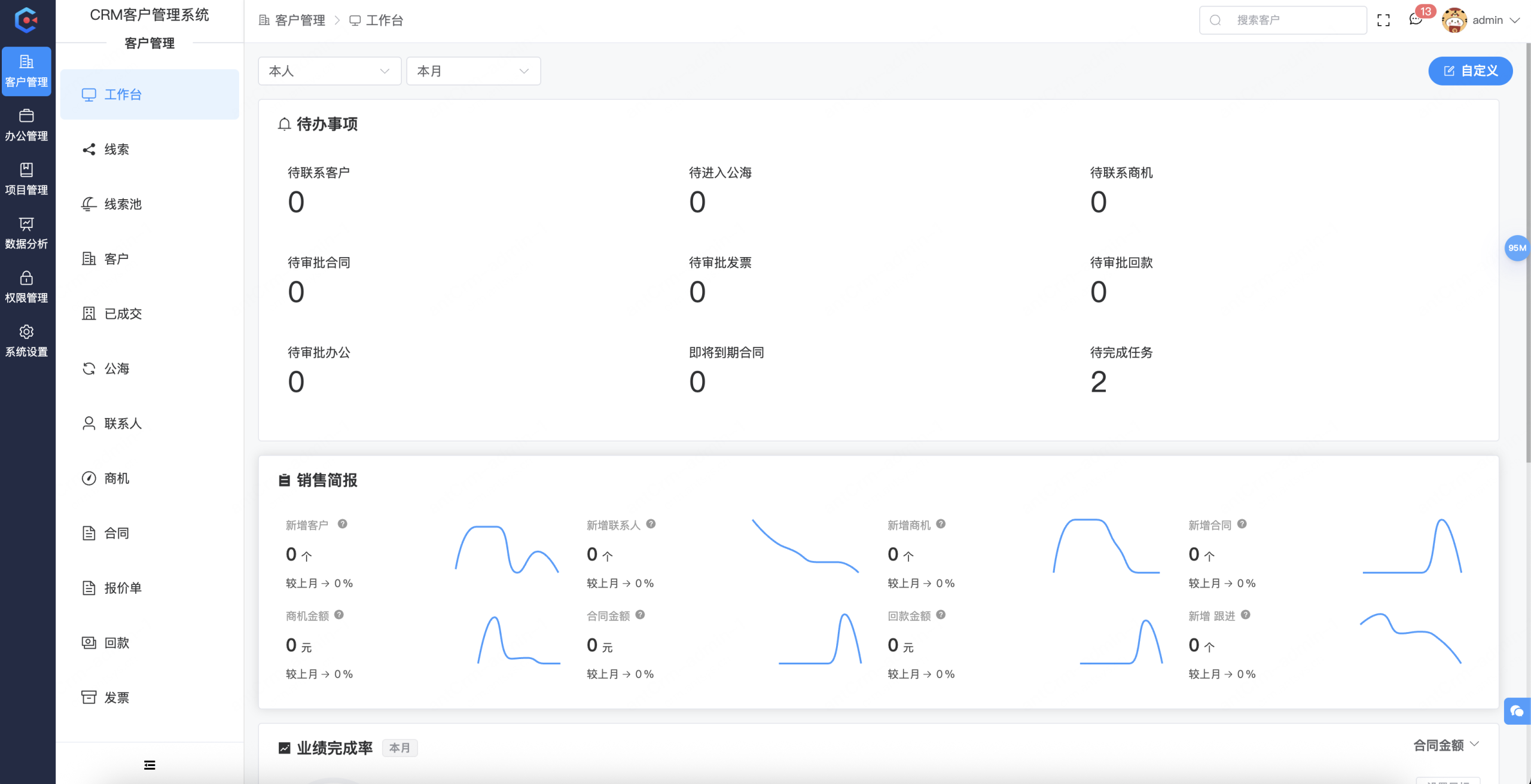Go to 权限管理 from the sidebar
1531x784 pixels.
[26, 286]
